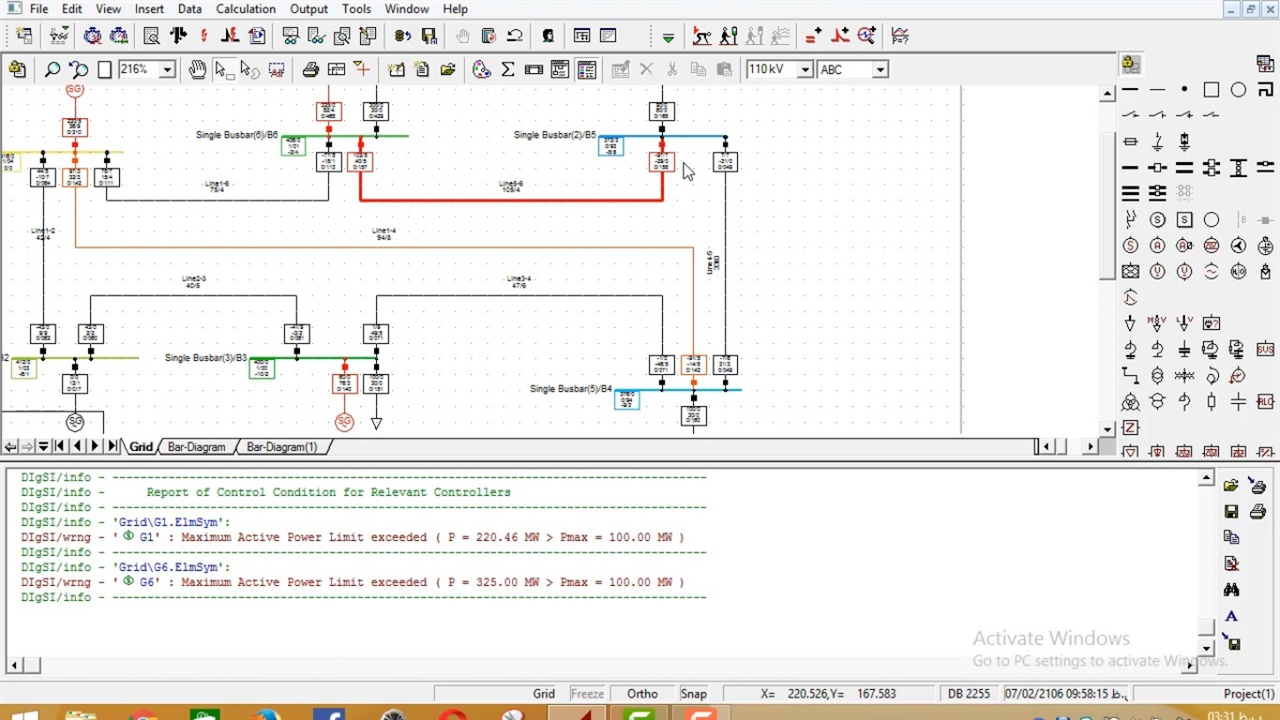Toggle Snap mode in status bar
1280x720 pixels.
pos(693,694)
